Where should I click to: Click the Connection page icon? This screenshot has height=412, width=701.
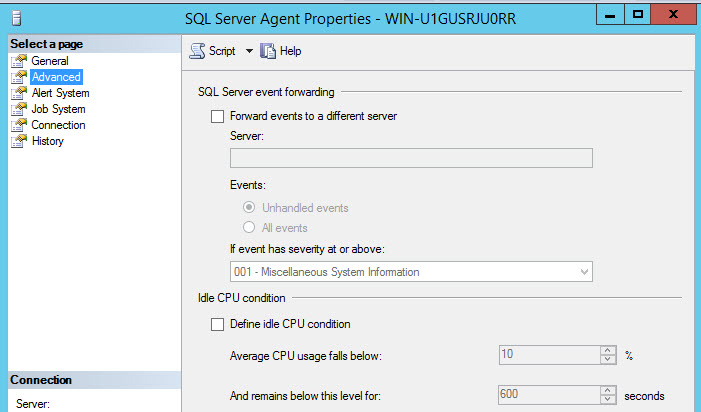point(18,125)
